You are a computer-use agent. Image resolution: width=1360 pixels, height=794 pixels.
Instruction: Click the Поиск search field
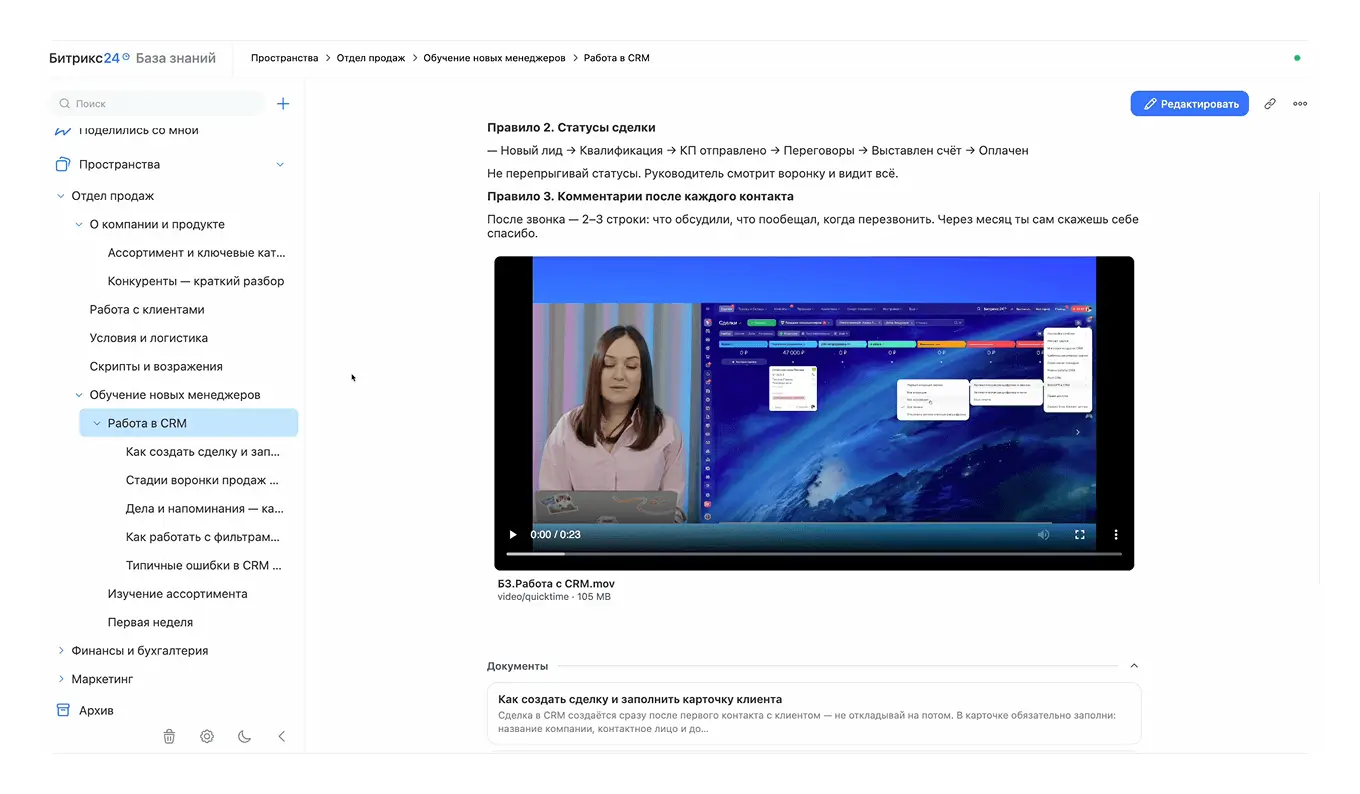point(158,103)
